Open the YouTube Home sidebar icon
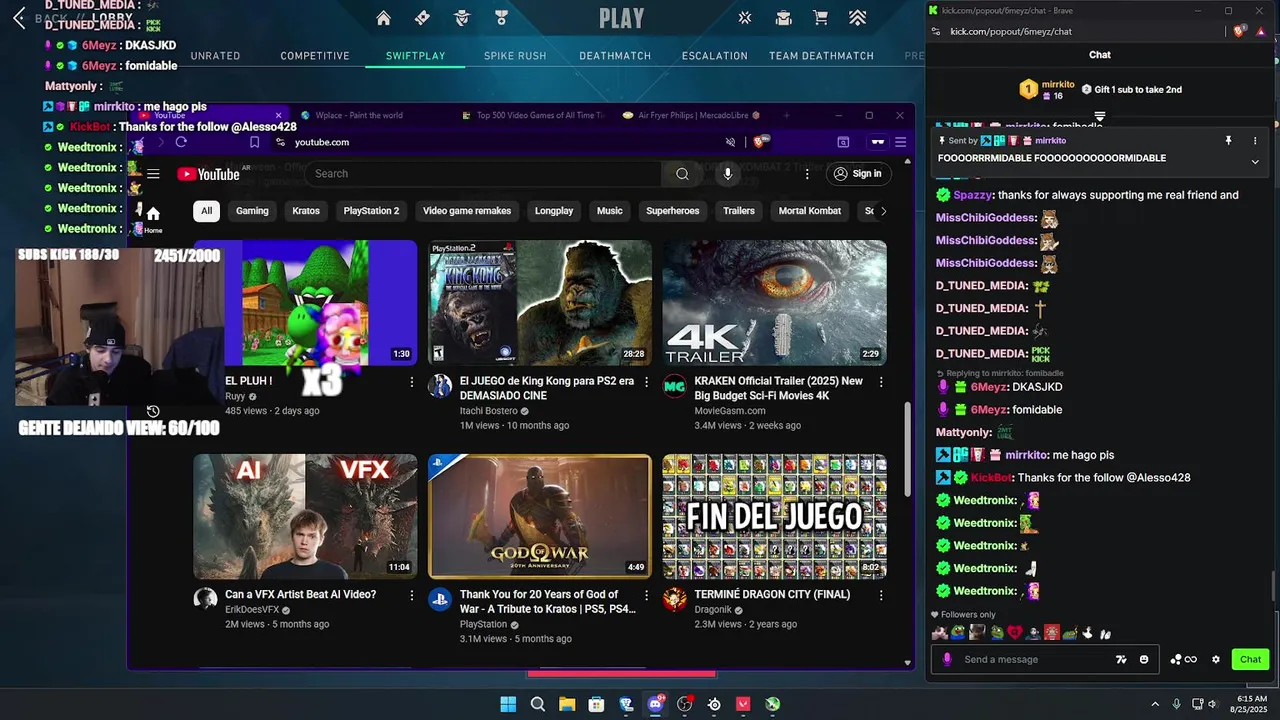 click(x=153, y=219)
